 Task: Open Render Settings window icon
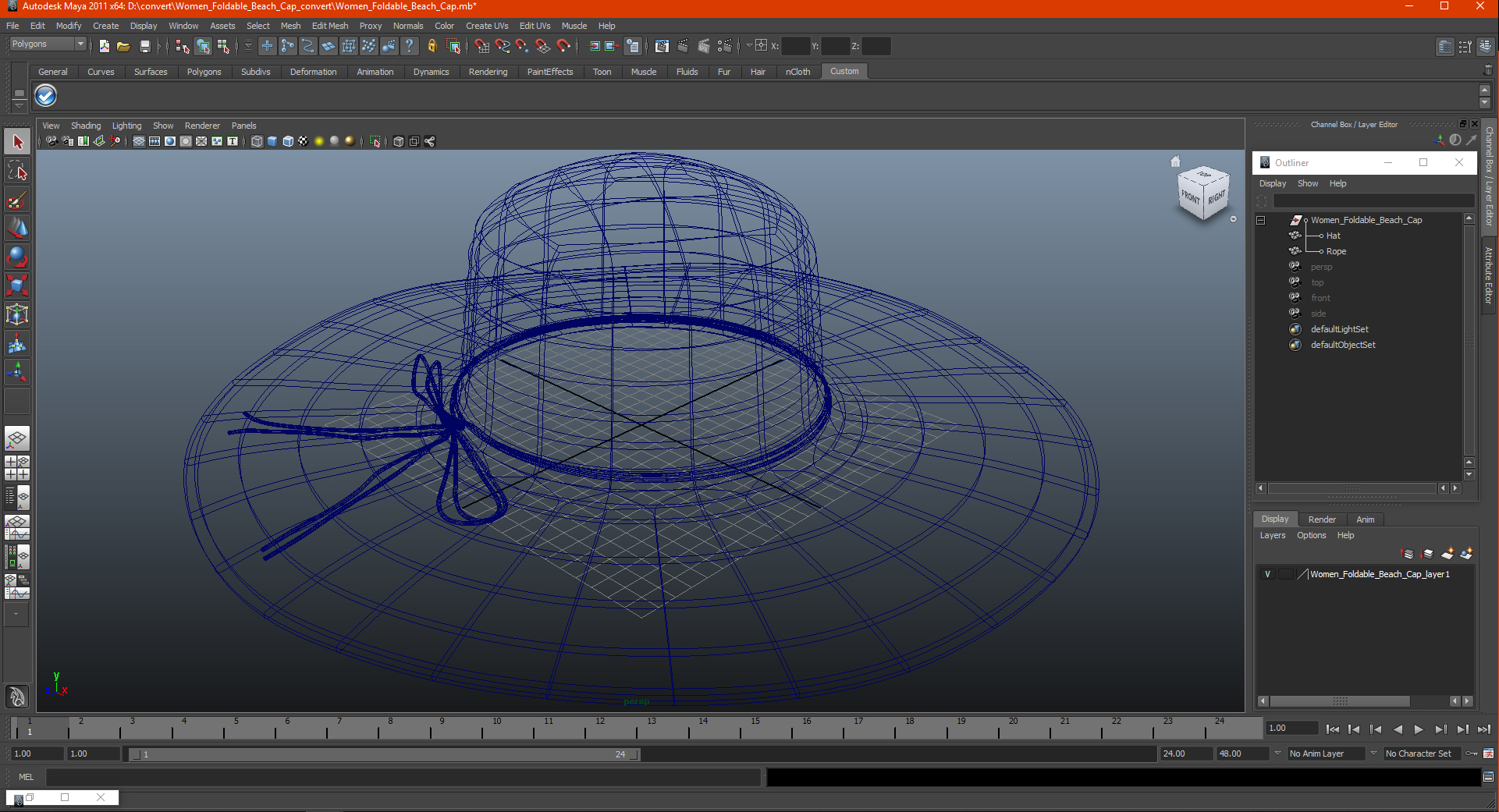coord(725,46)
